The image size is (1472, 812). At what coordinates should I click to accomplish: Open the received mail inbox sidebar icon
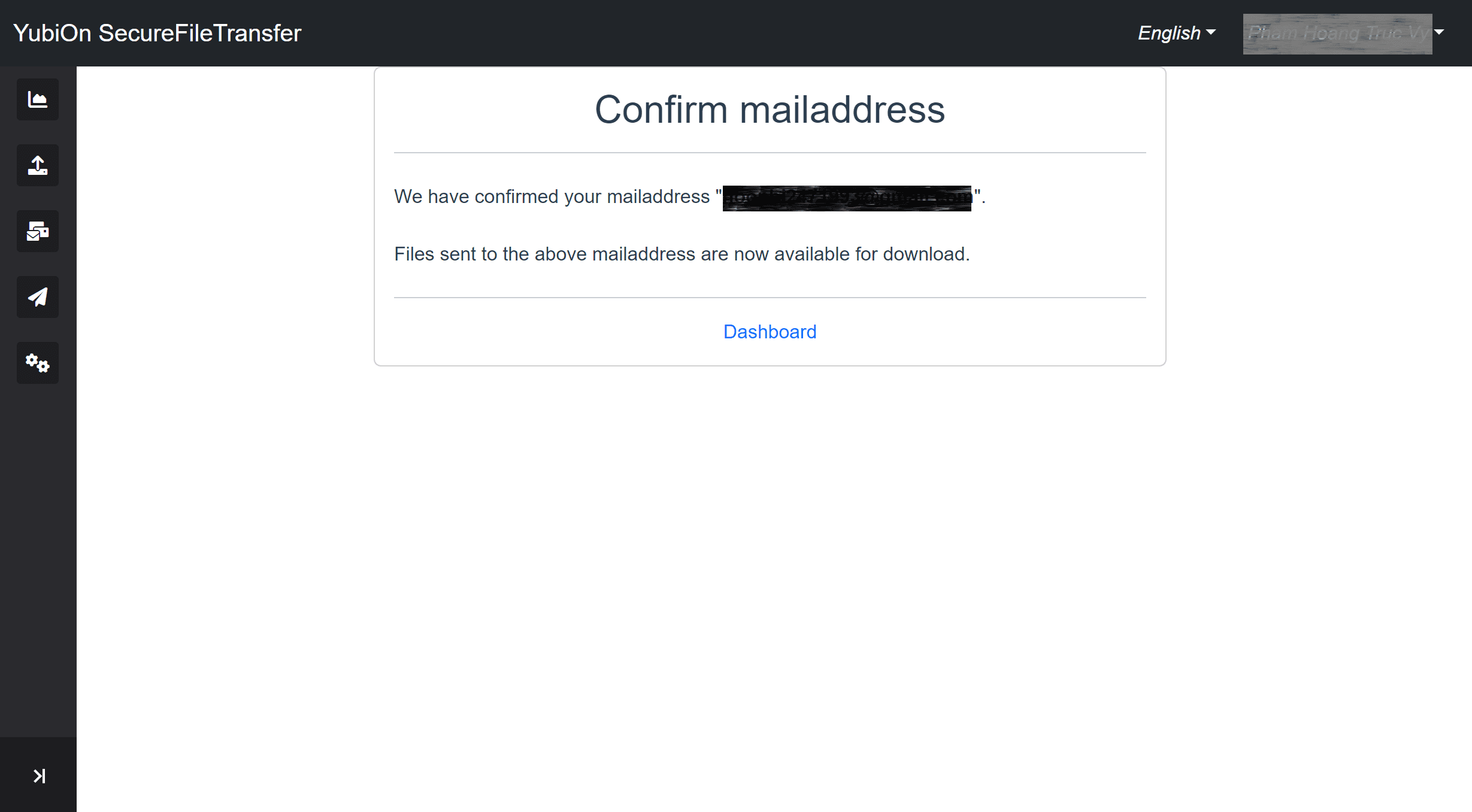pyautogui.click(x=38, y=231)
